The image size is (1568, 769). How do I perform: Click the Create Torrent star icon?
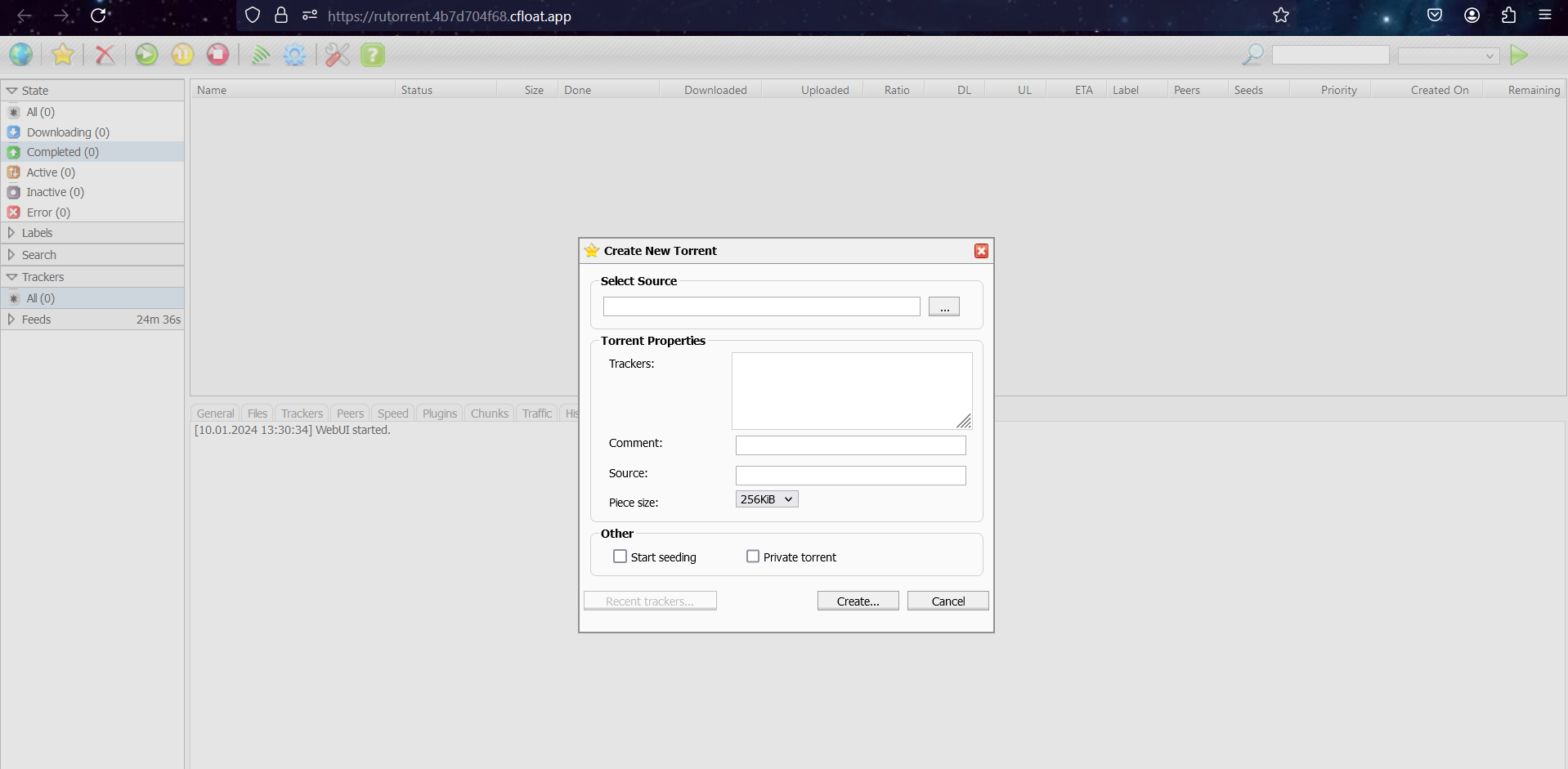click(x=63, y=55)
